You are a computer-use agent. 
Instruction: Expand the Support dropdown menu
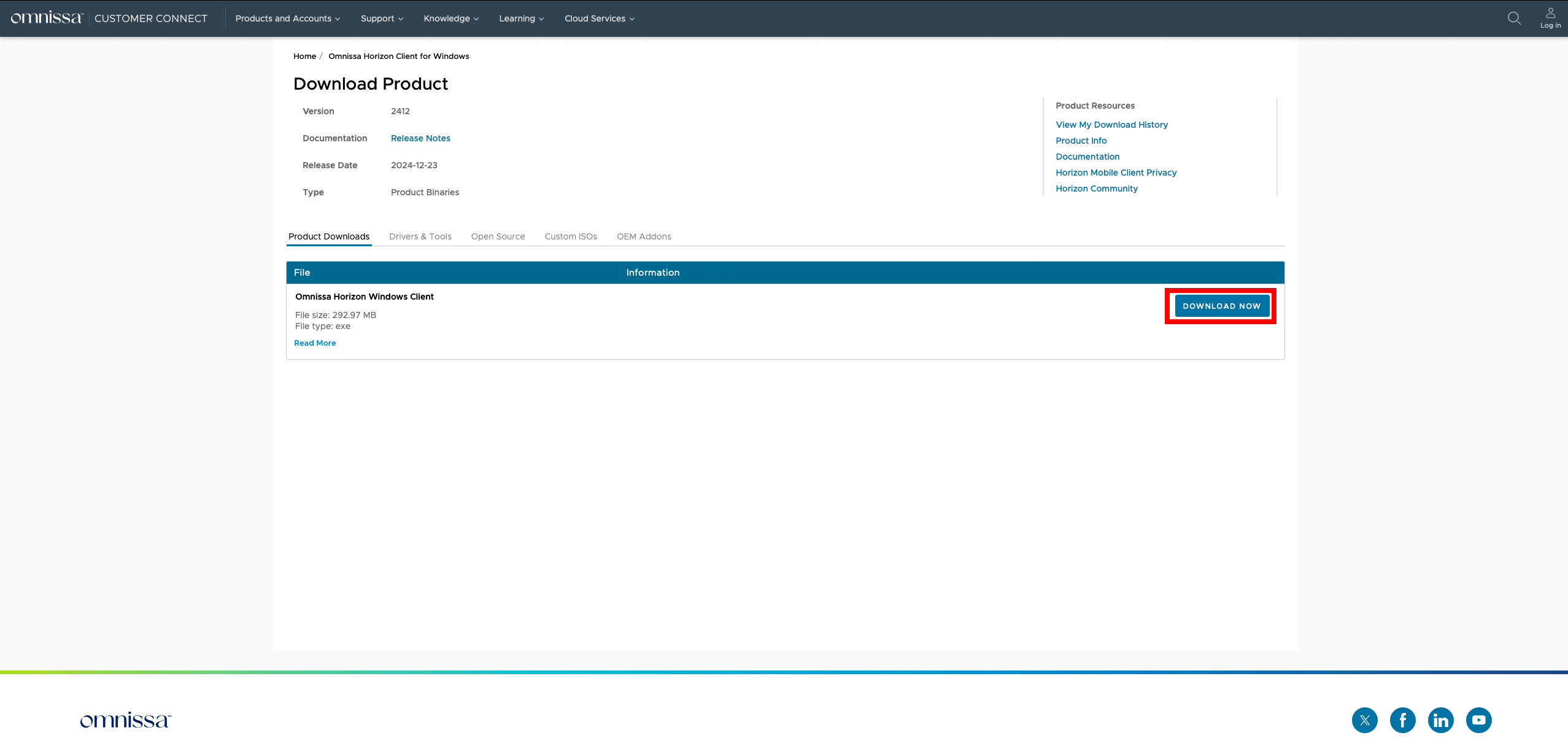click(382, 18)
